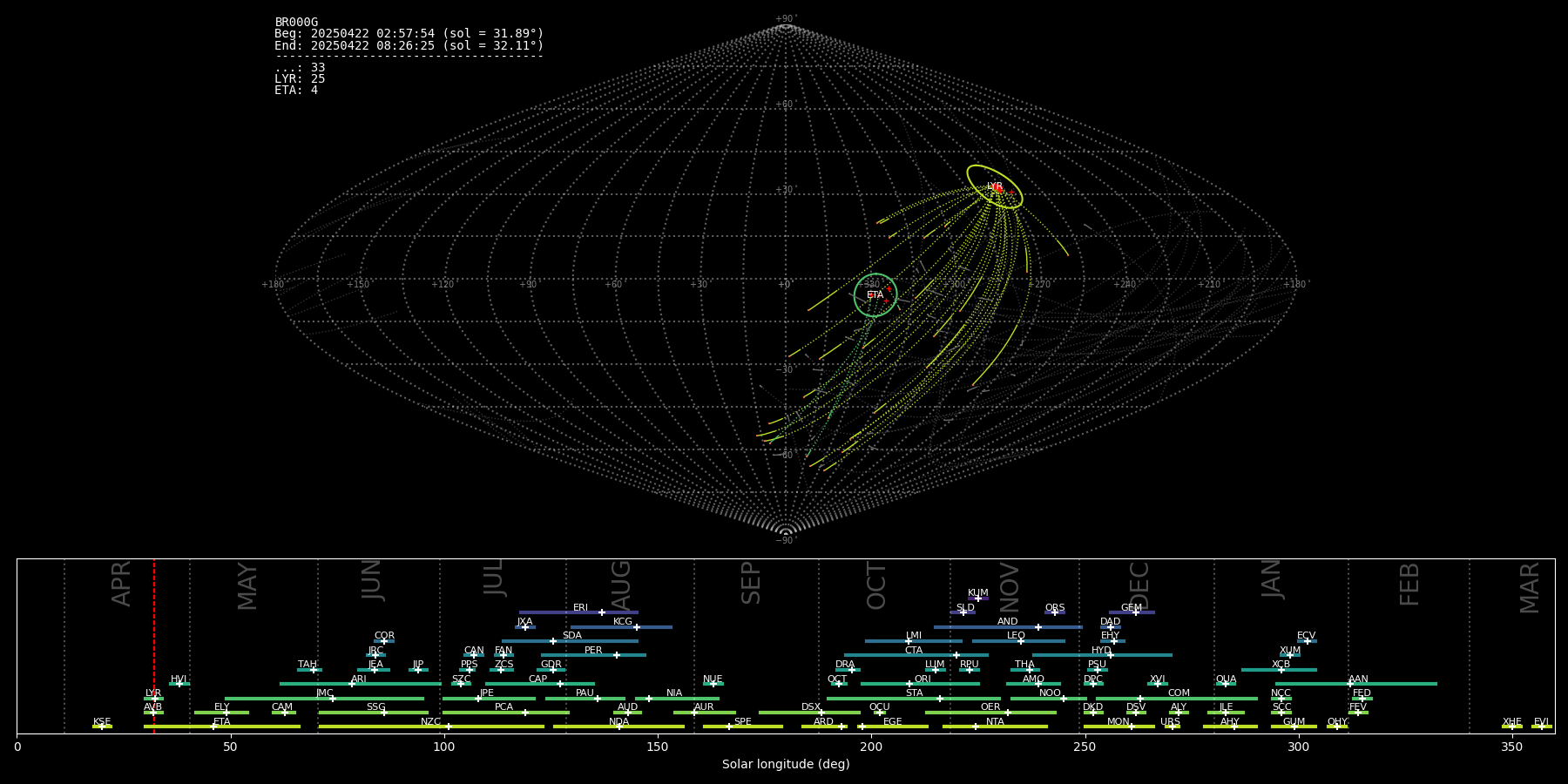
Task: Click the COM shower label
Action: click(x=1179, y=693)
